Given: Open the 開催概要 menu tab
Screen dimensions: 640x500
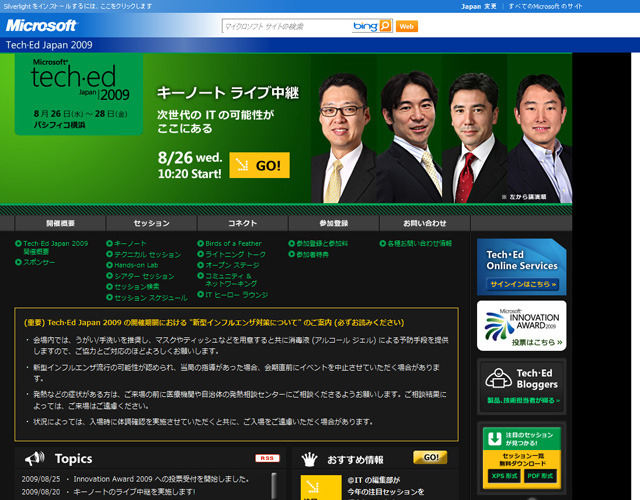Looking at the screenshot, I should [x=60, y=223].
